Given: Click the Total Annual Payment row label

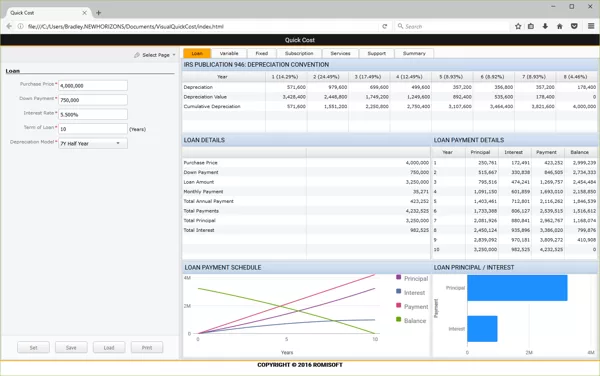Looking at the screenshot, I should coord(209,201).
